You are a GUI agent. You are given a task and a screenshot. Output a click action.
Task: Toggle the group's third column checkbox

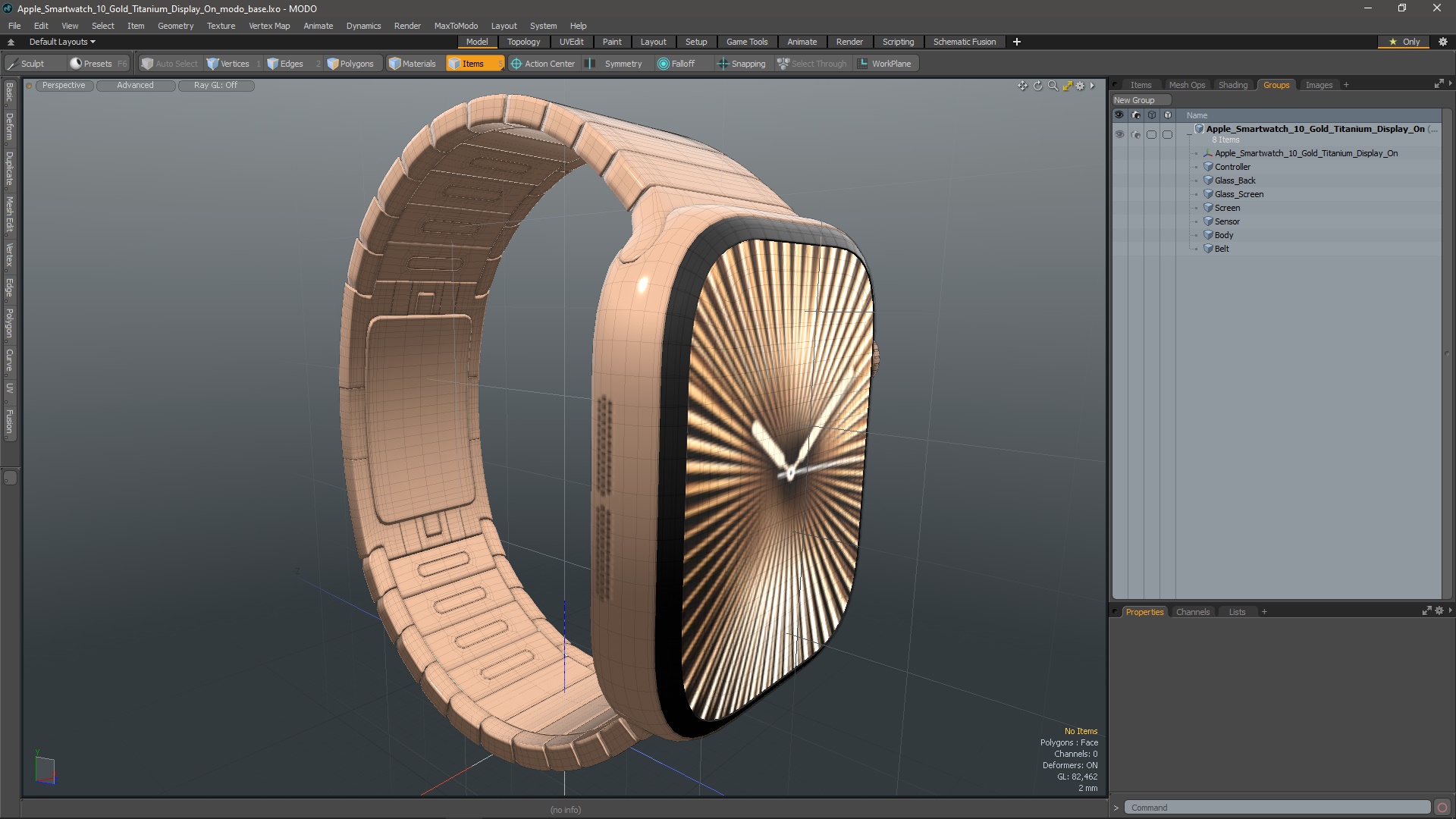tap(1151, 134)
